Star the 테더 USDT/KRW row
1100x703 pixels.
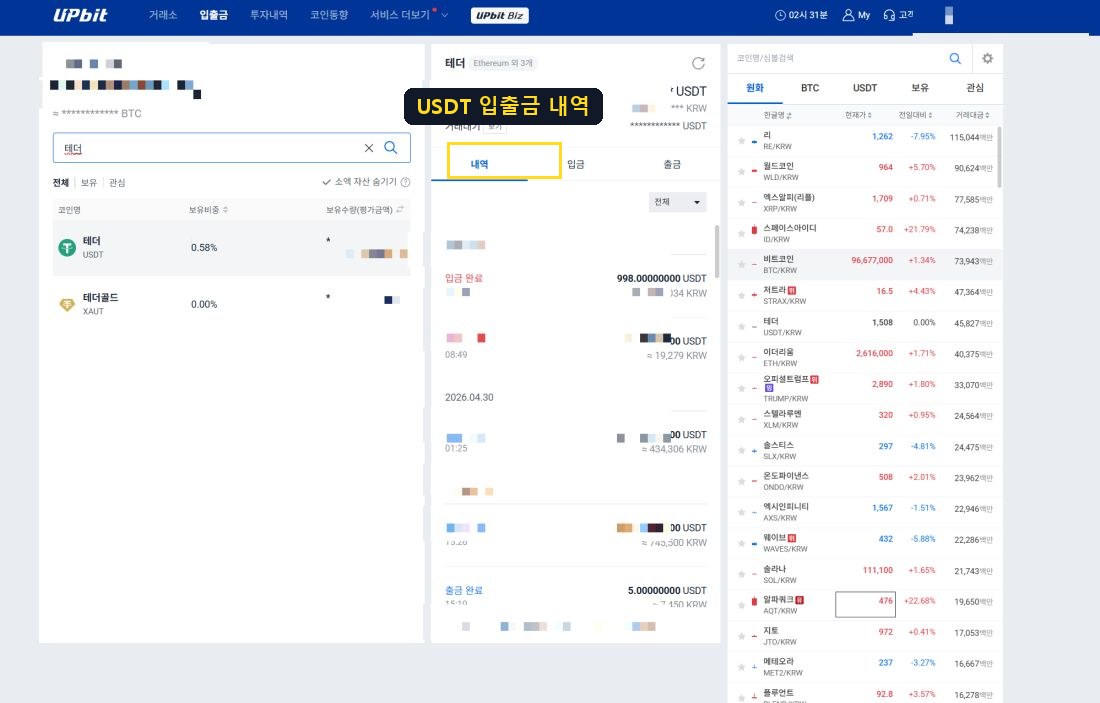click(x=741, y=326)
